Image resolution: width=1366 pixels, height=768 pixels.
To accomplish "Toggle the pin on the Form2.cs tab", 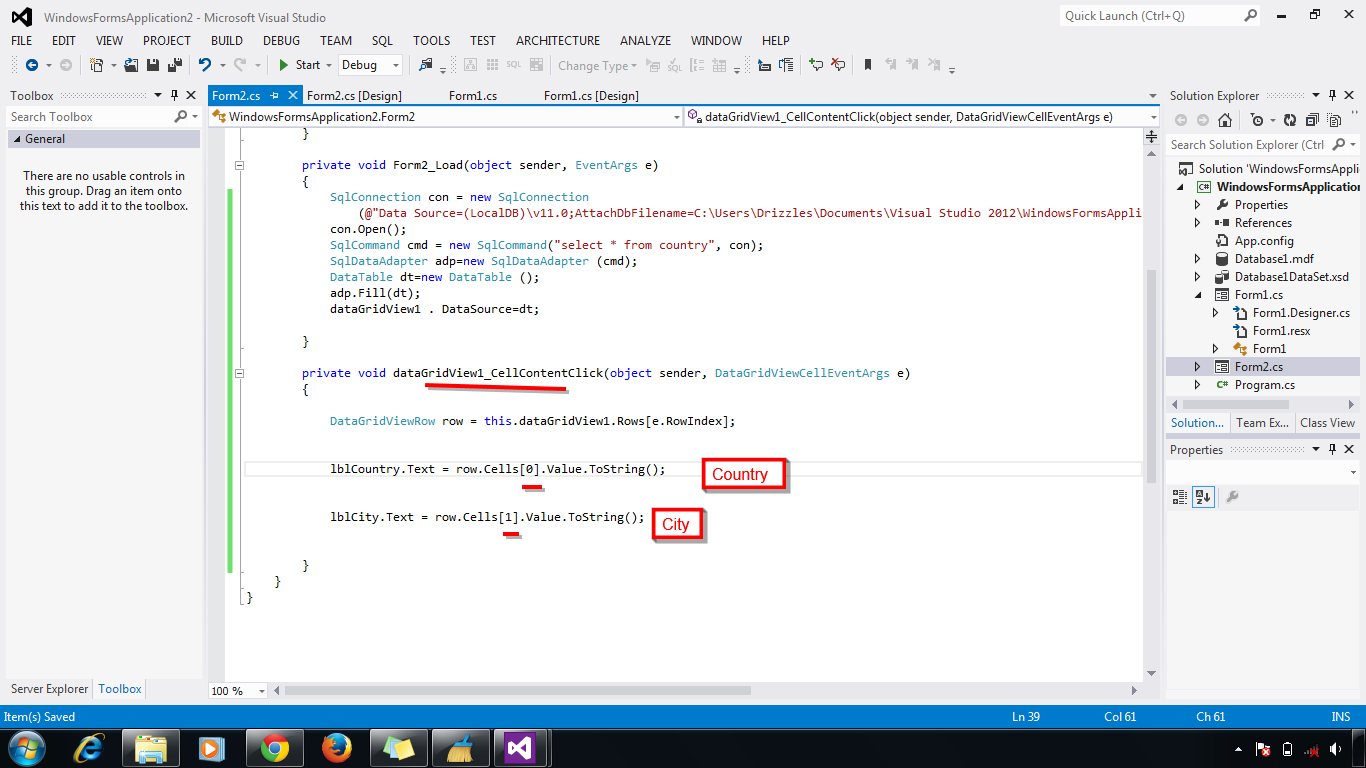I will pos(274,96).
